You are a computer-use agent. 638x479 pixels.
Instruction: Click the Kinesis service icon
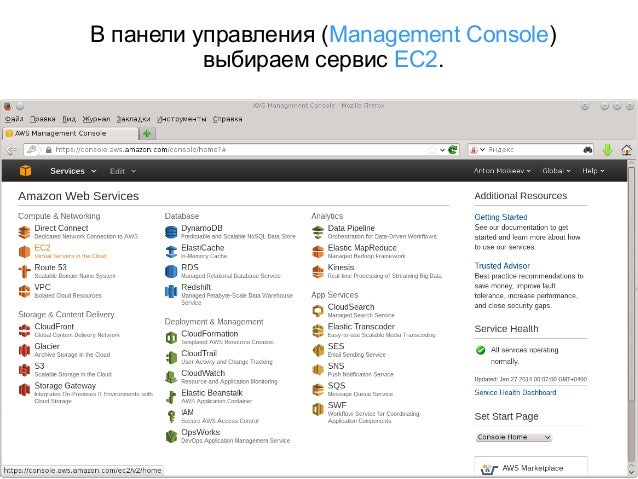pos(318,271)
